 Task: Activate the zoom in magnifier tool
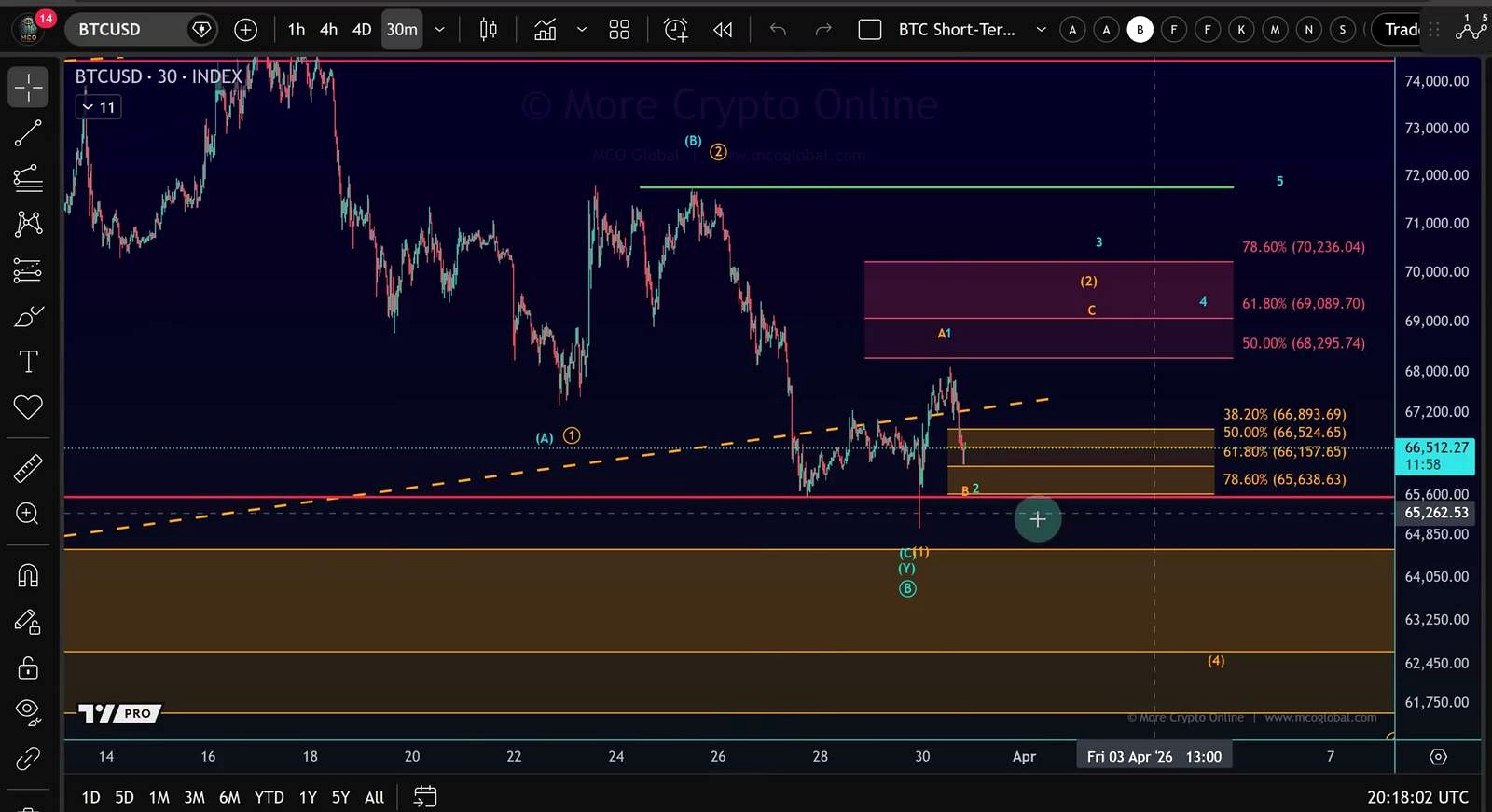click(28, 514)
